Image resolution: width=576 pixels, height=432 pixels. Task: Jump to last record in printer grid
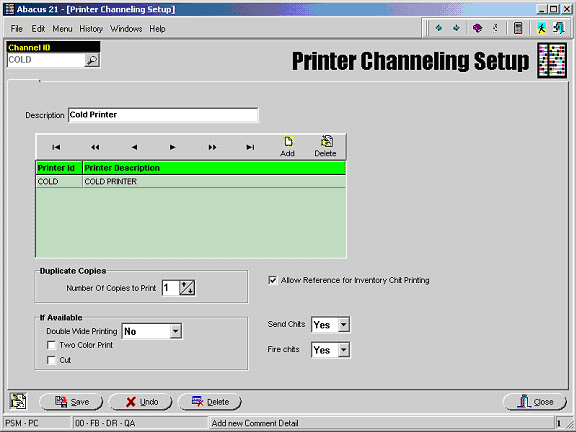[x=250, y=147]
